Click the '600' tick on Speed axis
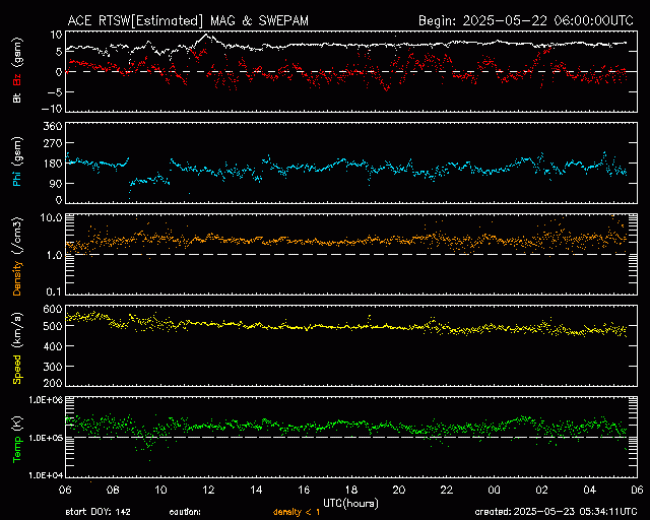The image size is (650, 520). coord(53,309)
